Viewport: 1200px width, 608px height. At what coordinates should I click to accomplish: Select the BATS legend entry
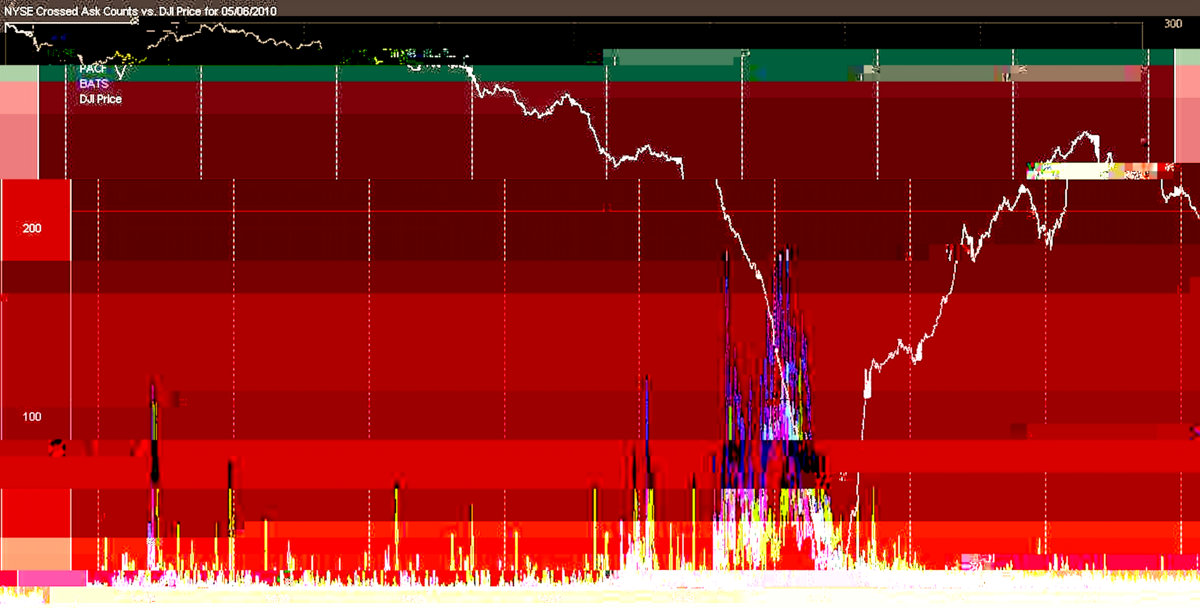(x=94, y=84)
